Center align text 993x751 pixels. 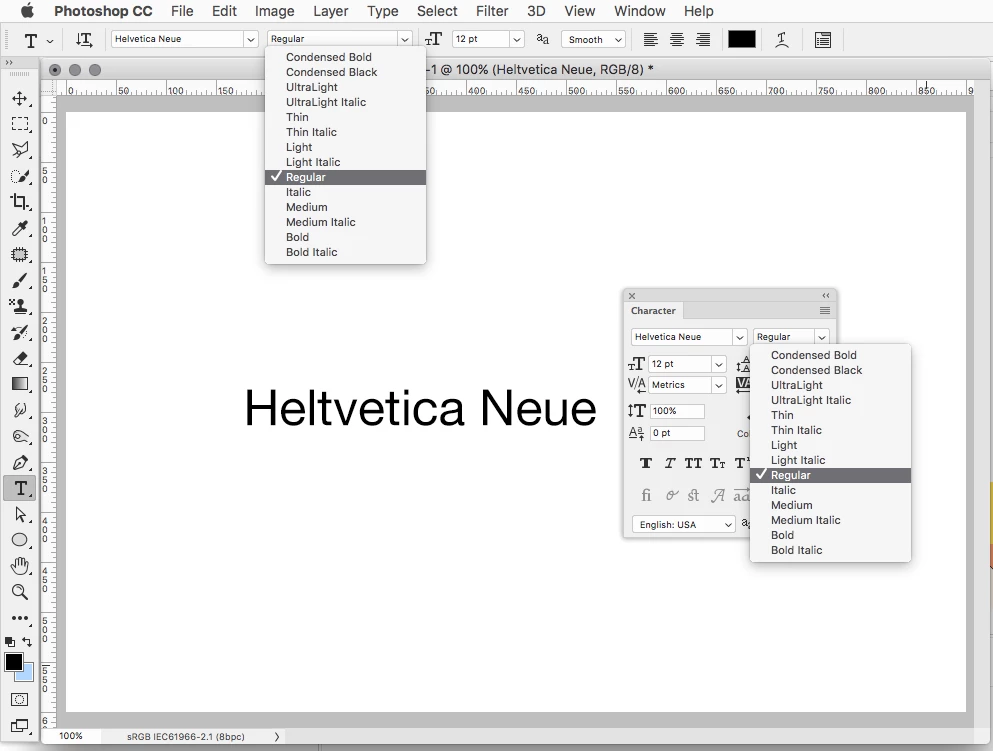676,40
